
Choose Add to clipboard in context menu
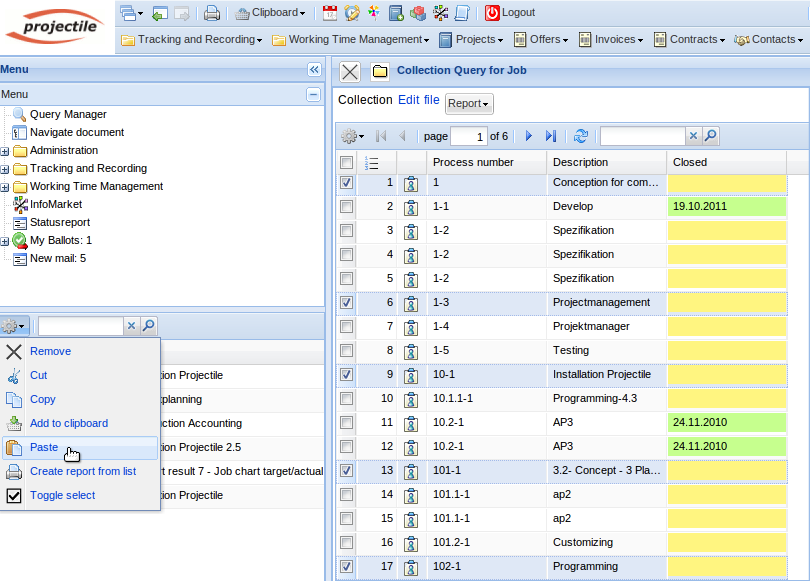point(68,424)
